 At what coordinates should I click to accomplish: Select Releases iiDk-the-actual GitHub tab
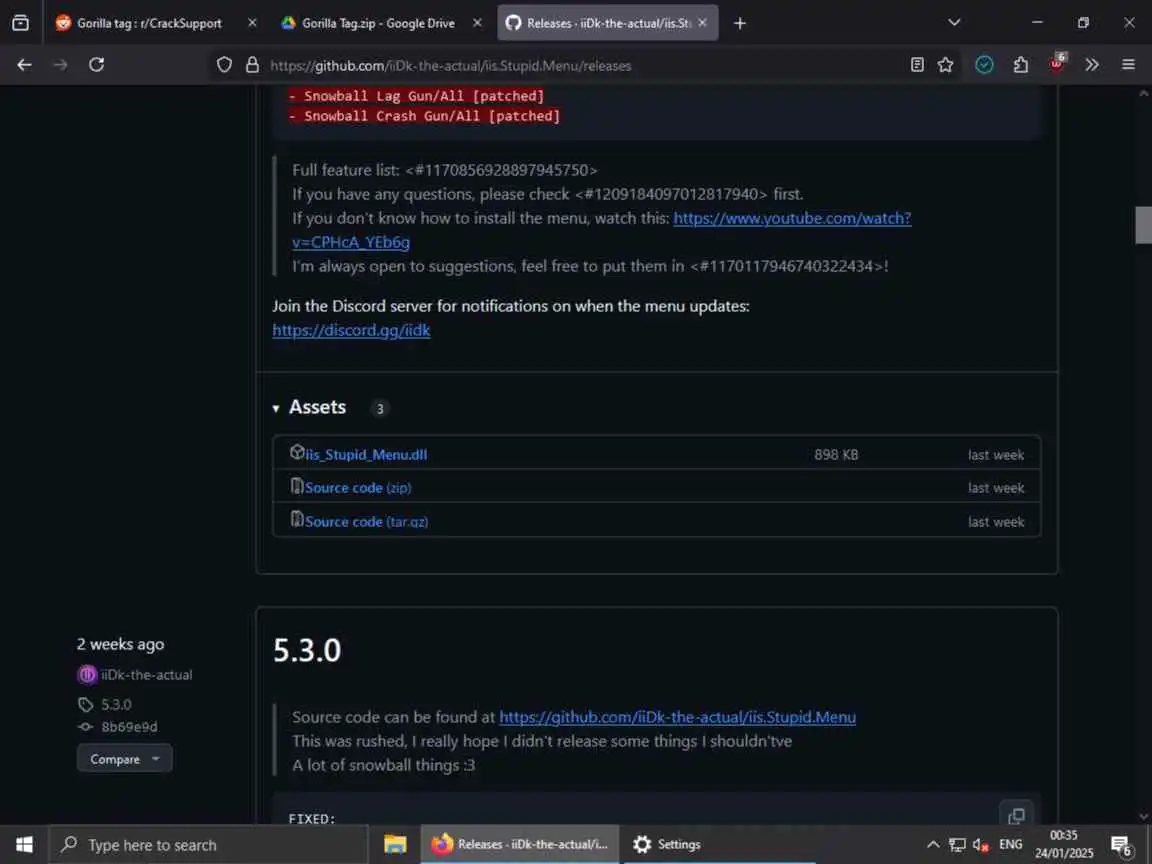(x=609, y=23)
